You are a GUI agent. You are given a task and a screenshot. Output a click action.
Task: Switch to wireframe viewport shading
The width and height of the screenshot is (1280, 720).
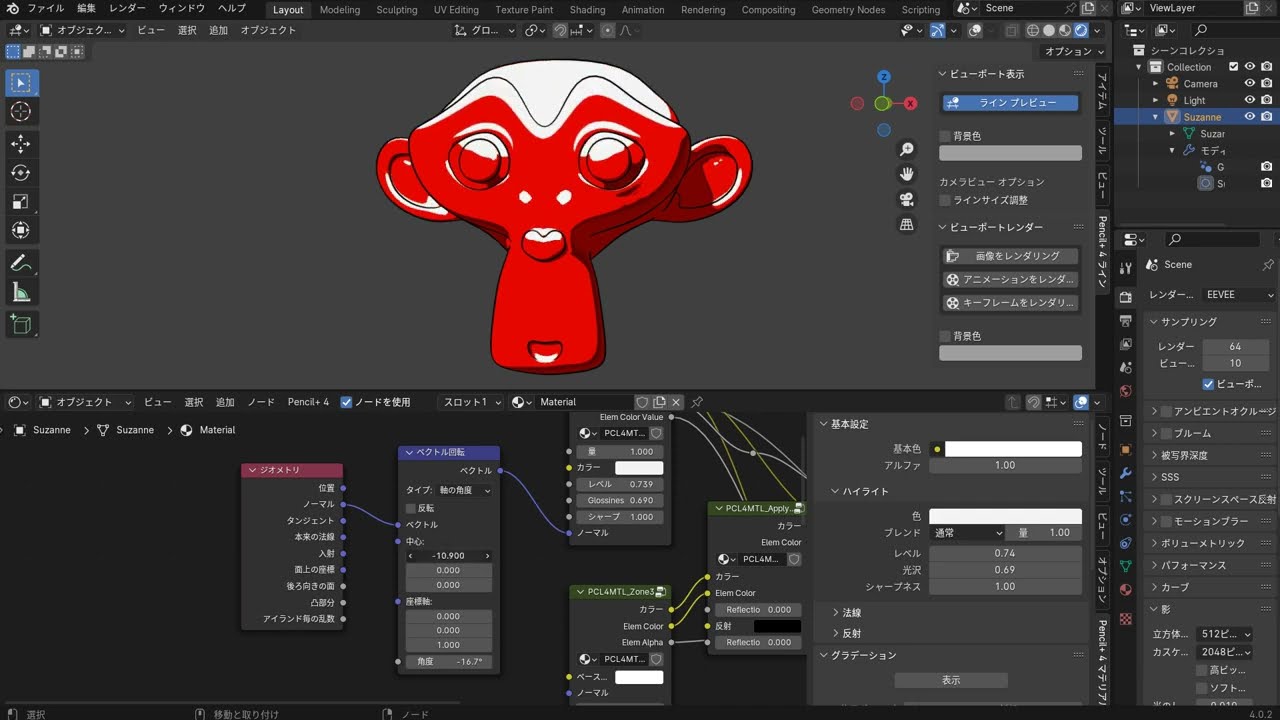coord(1034,30)
